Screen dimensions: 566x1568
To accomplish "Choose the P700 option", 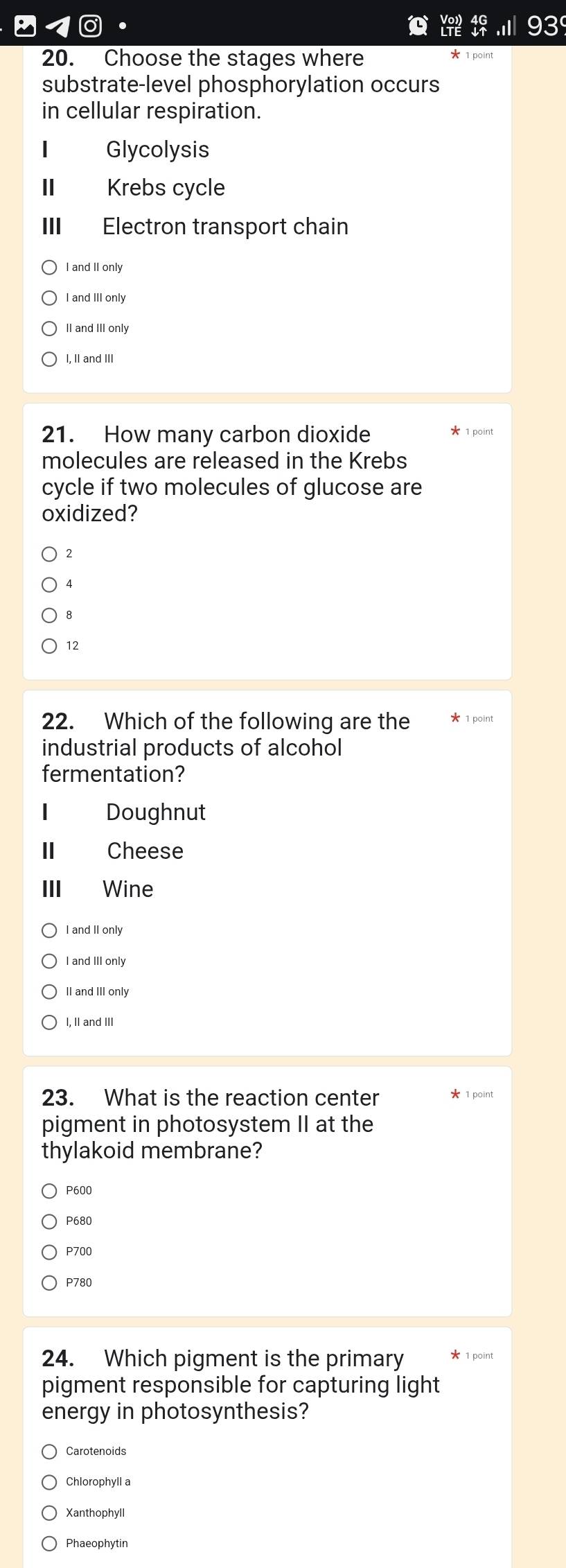I will (x=50, y=1251).
